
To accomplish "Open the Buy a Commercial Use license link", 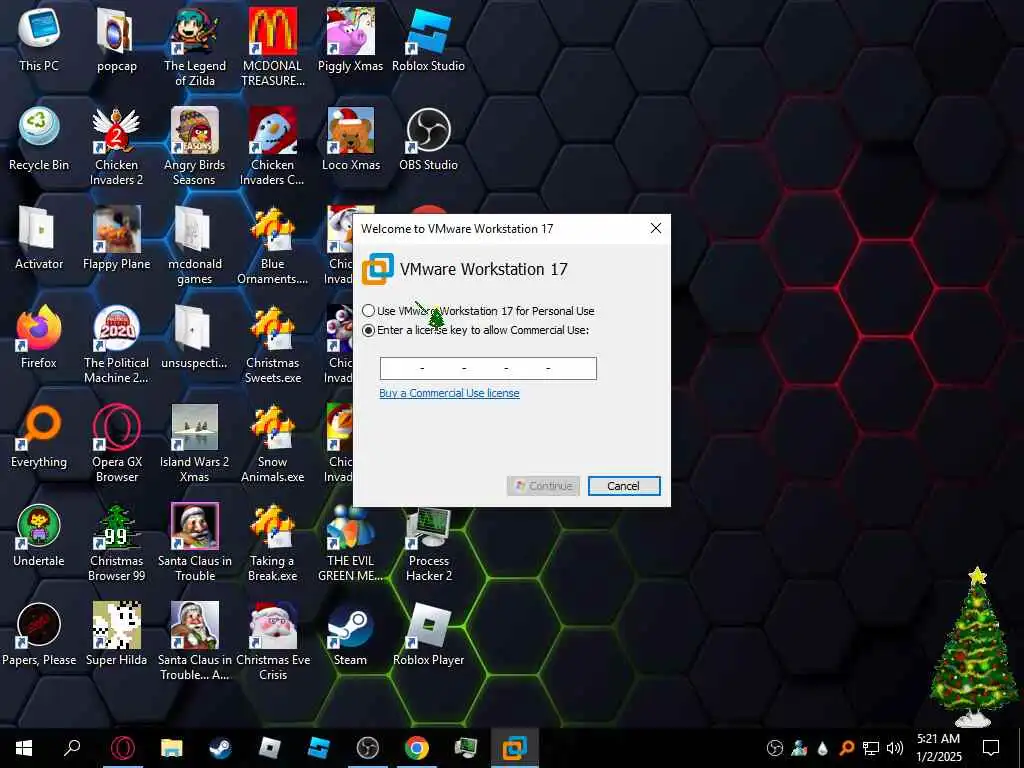I will pos(449,393).
